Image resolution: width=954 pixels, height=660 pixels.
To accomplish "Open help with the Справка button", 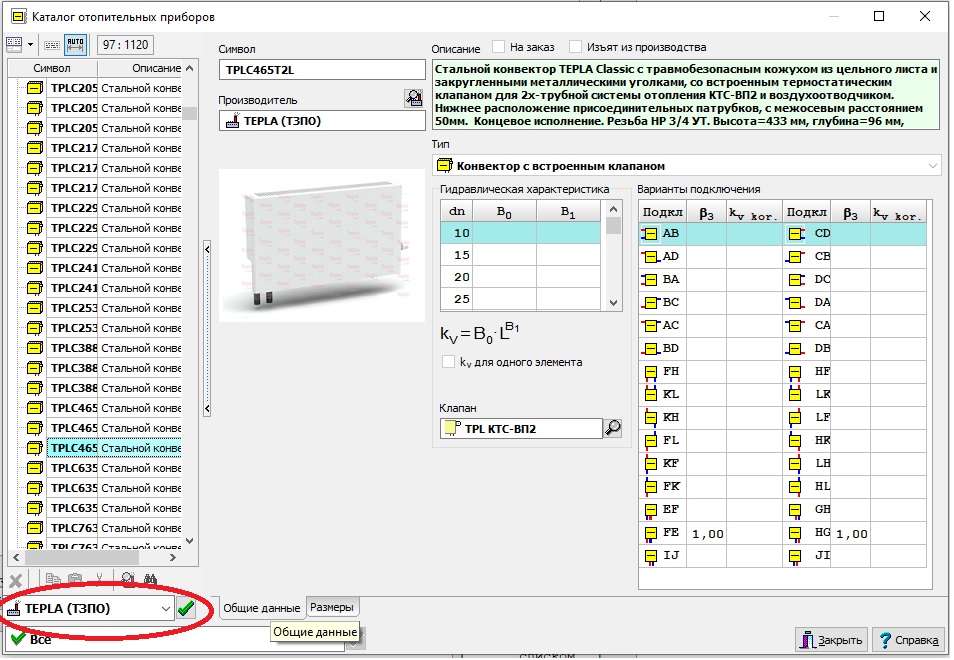I will [x=908, y=640].
